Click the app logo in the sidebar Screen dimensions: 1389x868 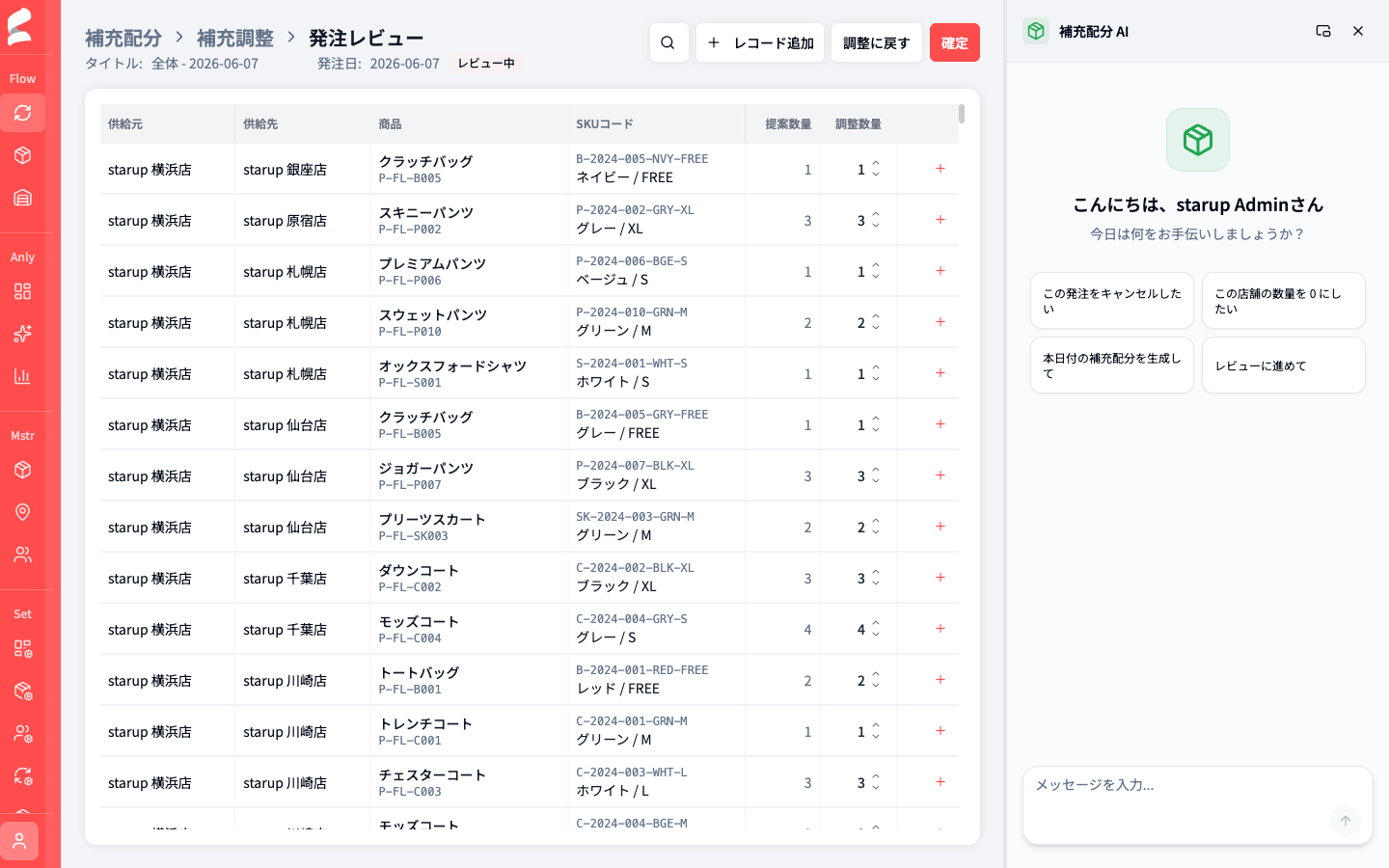(x=20, y=26)
